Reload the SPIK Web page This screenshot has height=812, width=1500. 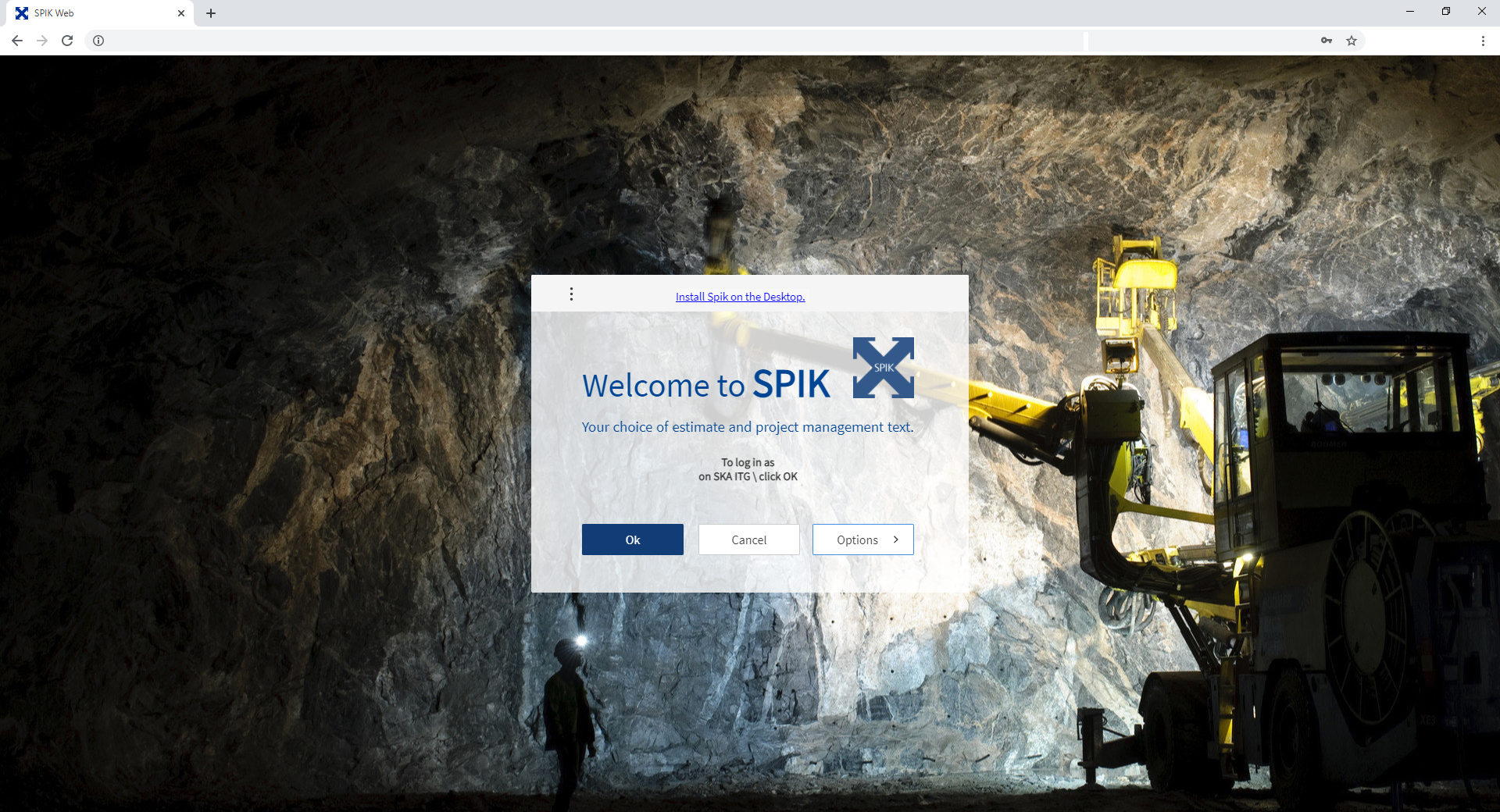point(67,41)
